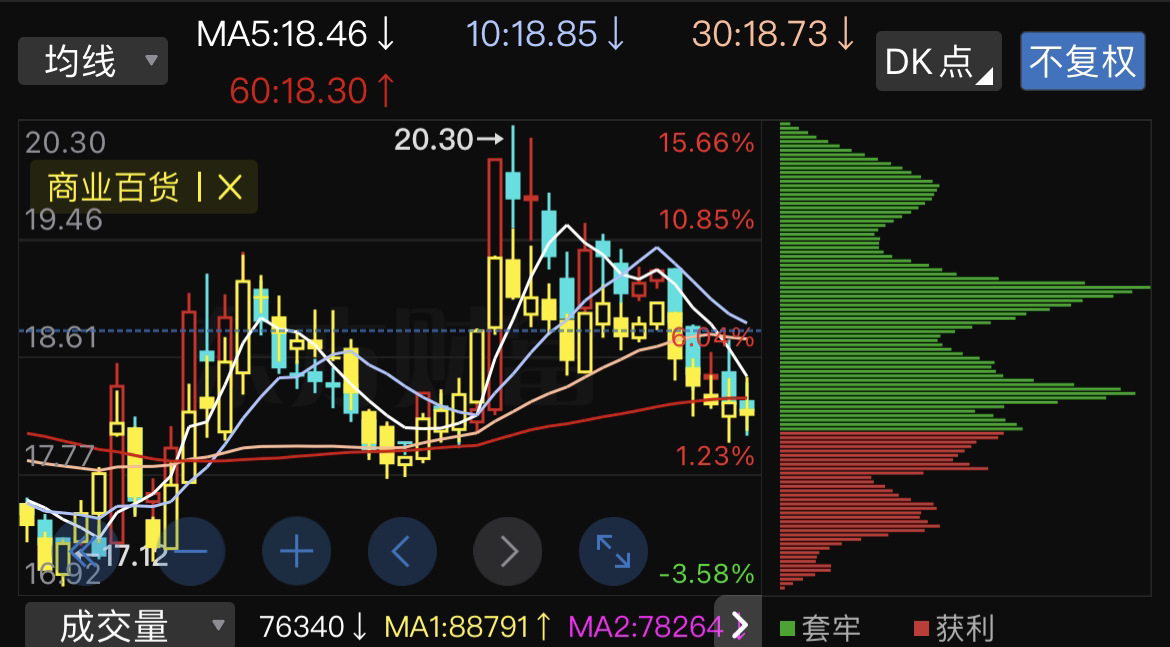Screen dimensions: 1170x647
Task: Tap the 15.66% percentage label
Action: [x=706, y=143]
